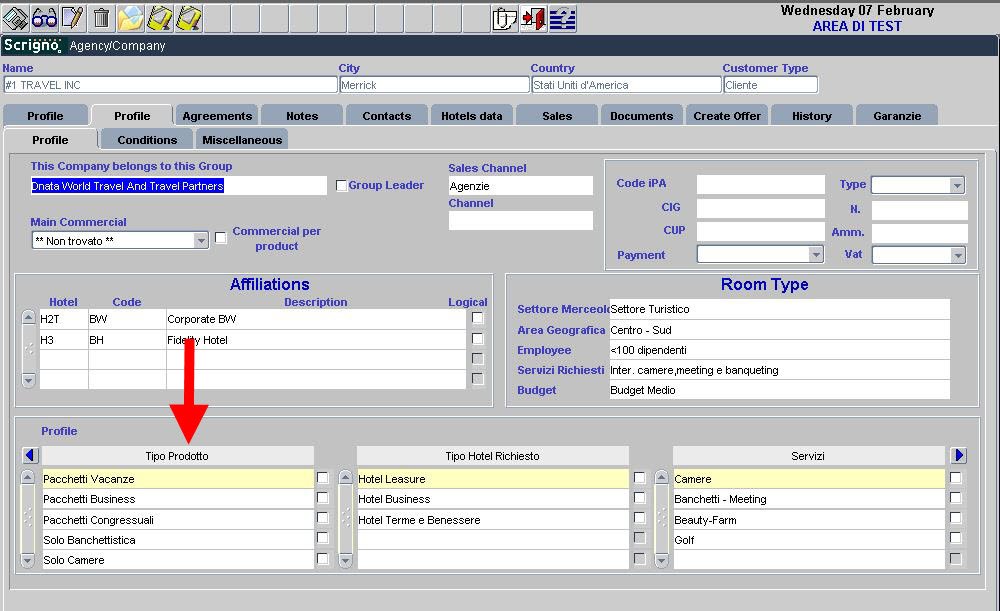Image resolution: width=1000 pixels, height=611 pixels.
Task: Open the Type dropdown
Action: pos(957,186)
